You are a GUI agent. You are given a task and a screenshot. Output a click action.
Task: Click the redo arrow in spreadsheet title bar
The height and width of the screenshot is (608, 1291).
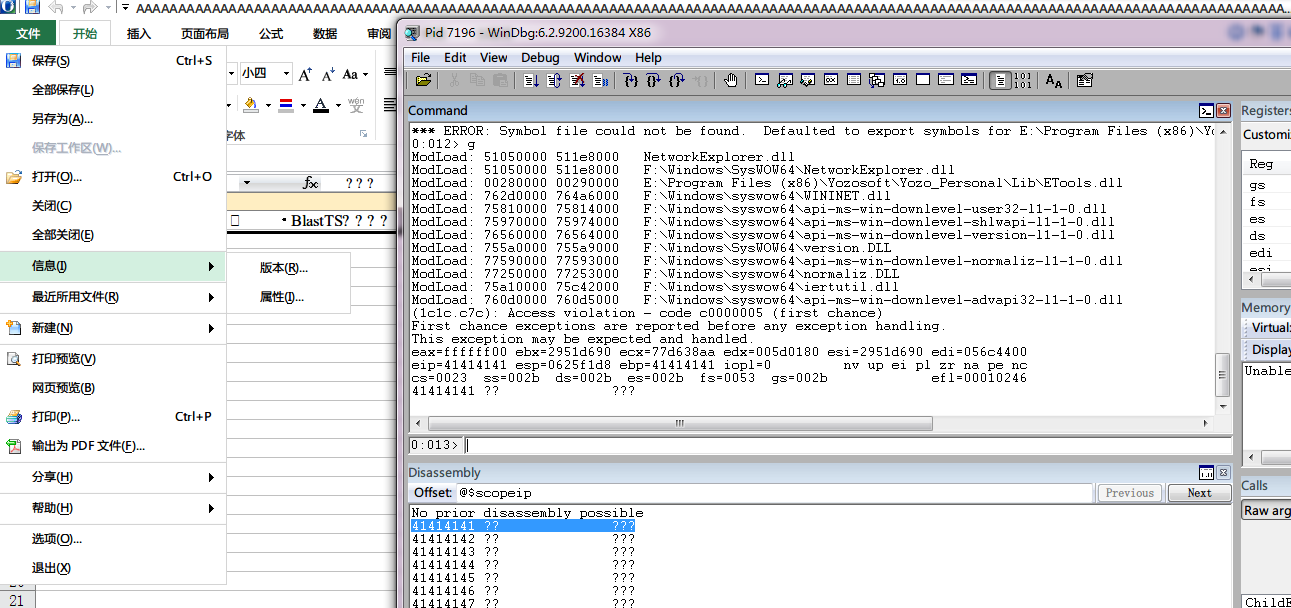(91, 7)
